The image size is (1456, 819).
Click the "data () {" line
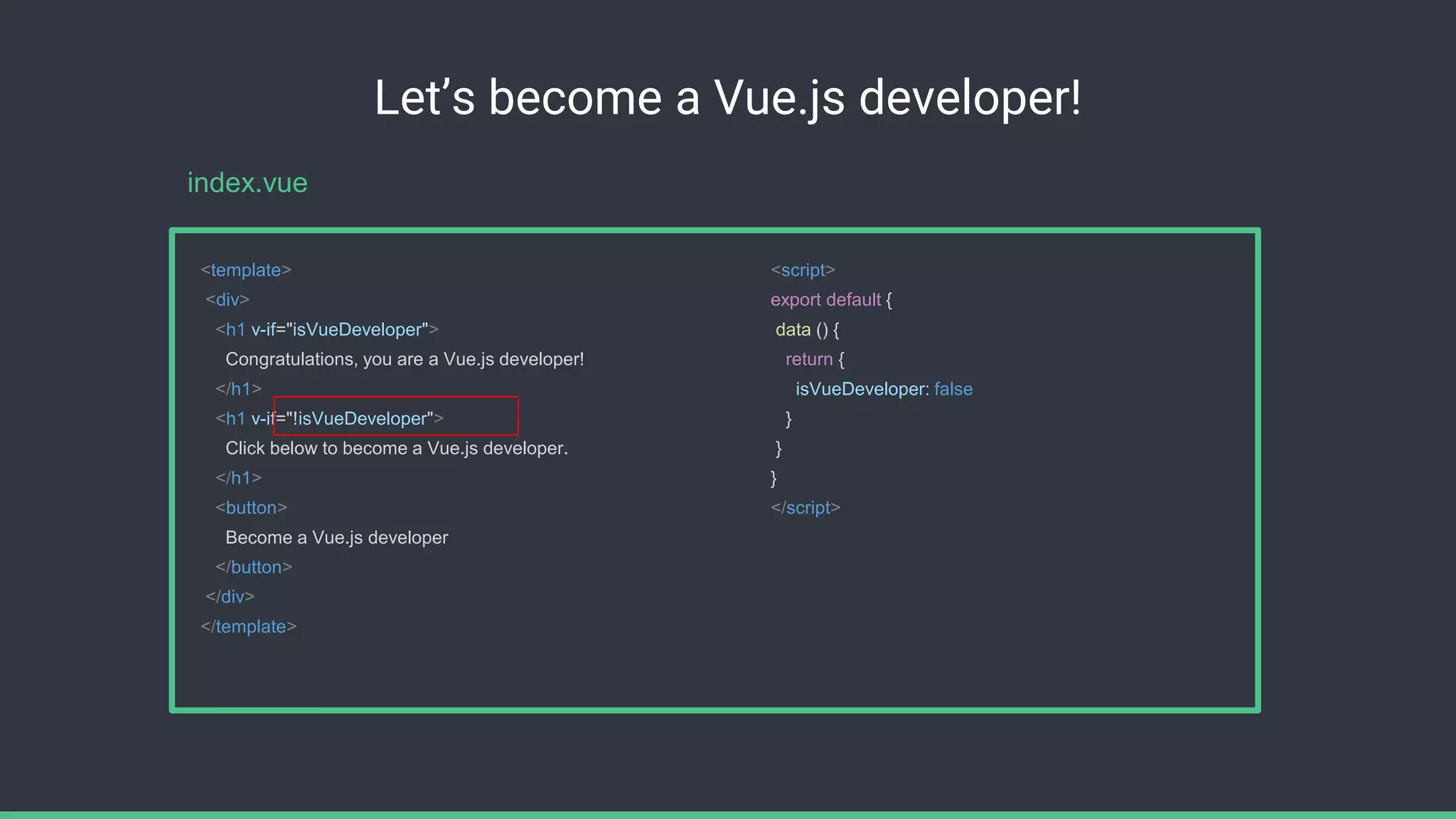(808, 330)
